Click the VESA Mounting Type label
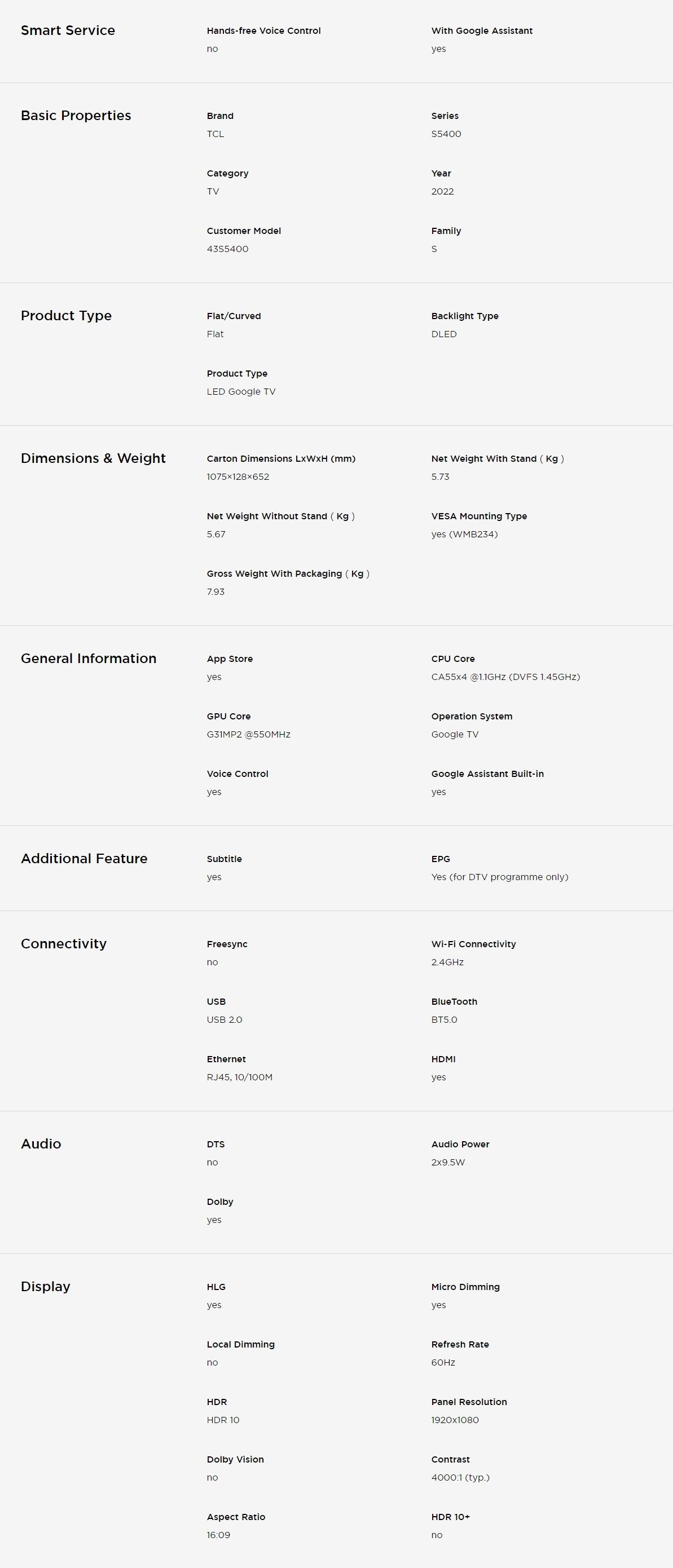 pos(479,516)
